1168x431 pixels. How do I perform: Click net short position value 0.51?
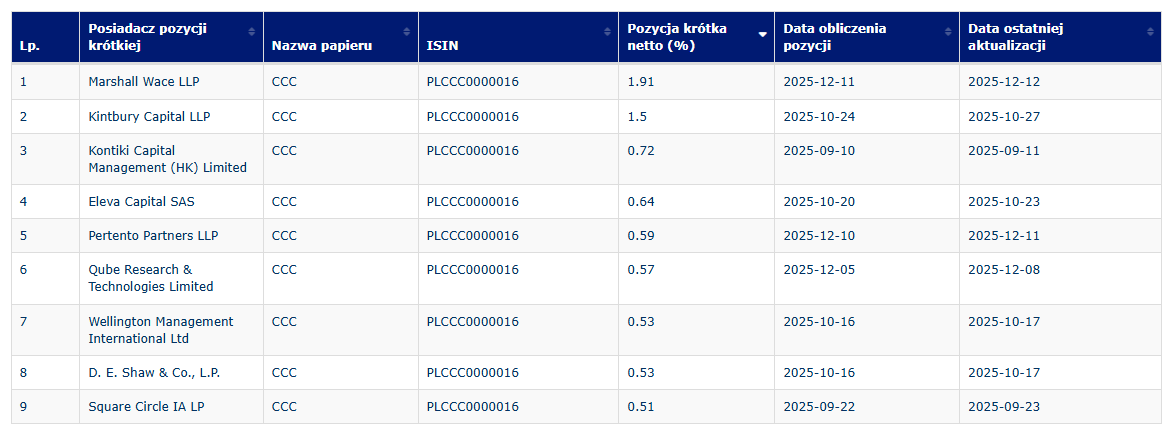tap(641, 406)
